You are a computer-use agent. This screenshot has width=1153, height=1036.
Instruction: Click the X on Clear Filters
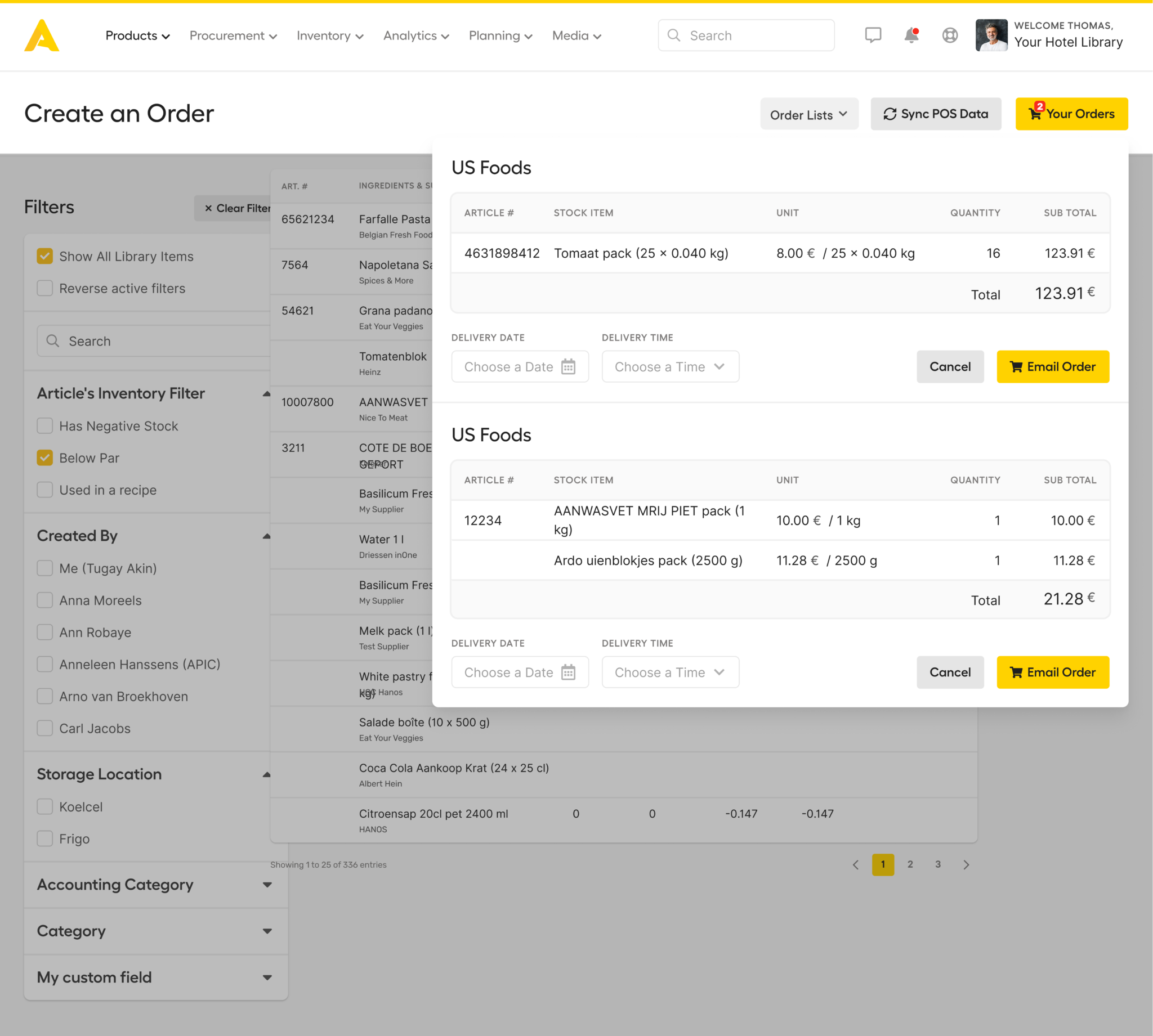pos(208,208)
